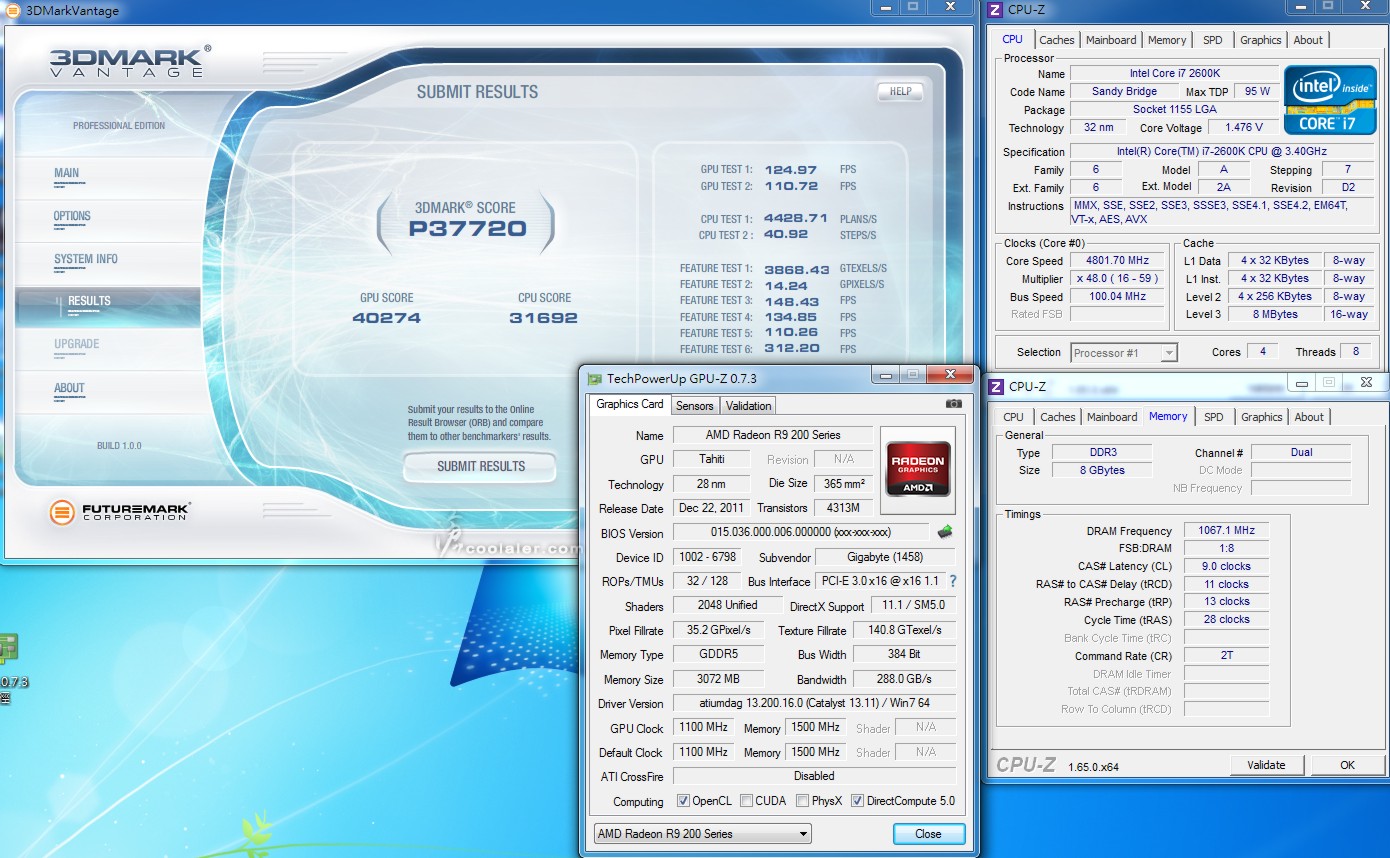Open the AMD Radeon R9 200 Series dropdown

tap(702, 834)
